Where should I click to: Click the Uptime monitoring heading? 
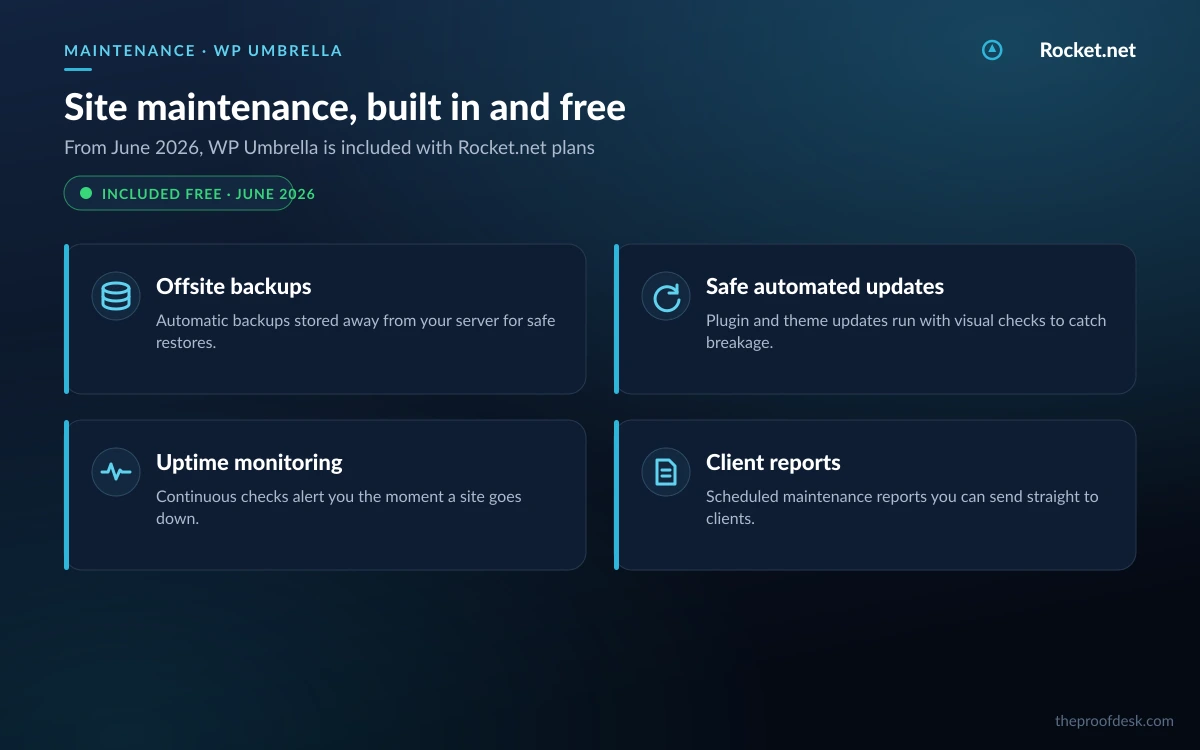point(249,463)
